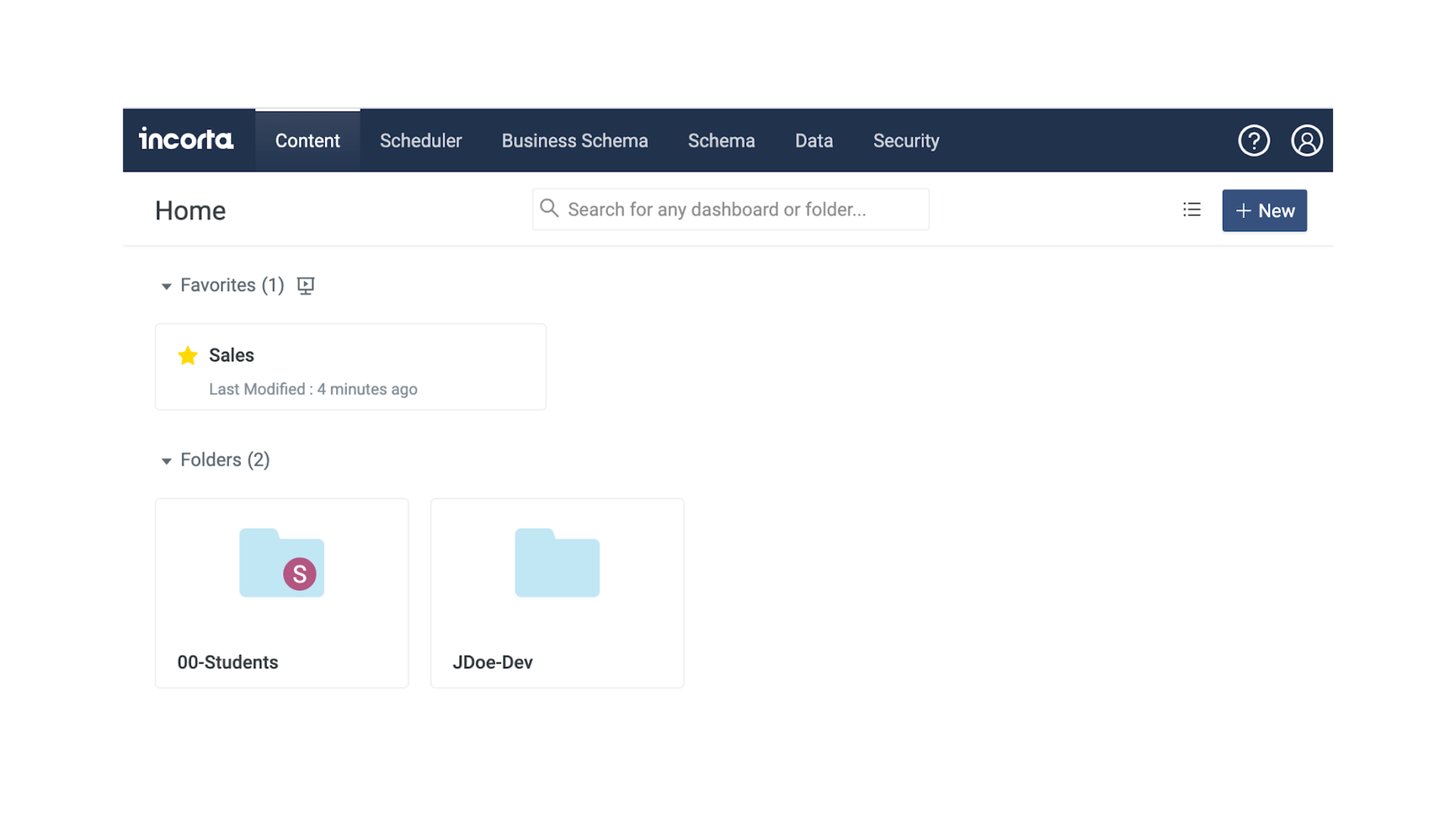The width and height of the screenshot is (1456, 819).
Task: Collapse the Favorites section arrow
Action: point(166,287)
